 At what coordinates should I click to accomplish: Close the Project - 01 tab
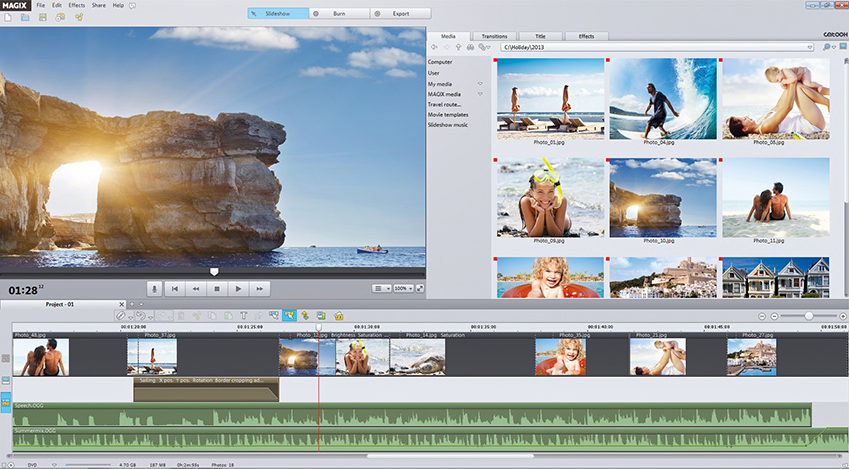click(121, 304)
